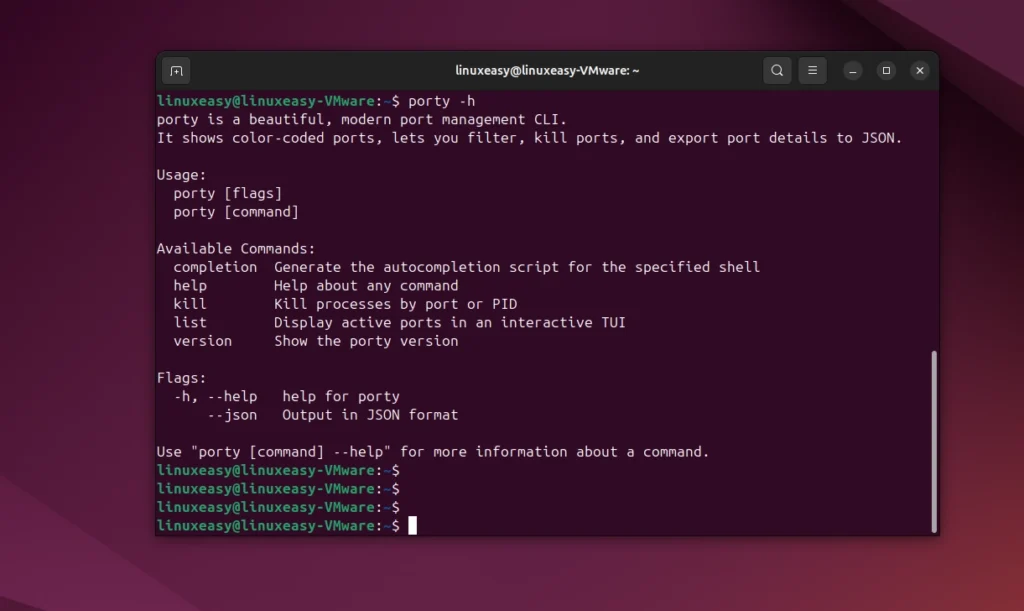1024x611 pixels.
Task: Click the "Usage:" heading
Action: pyautogui.click(x=181, y=175)
